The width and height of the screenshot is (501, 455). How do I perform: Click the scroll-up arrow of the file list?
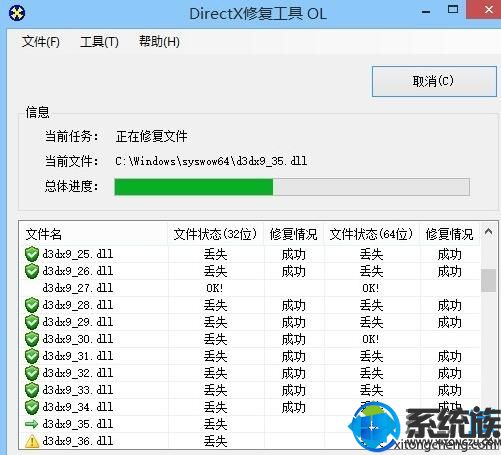click(488, 232)
